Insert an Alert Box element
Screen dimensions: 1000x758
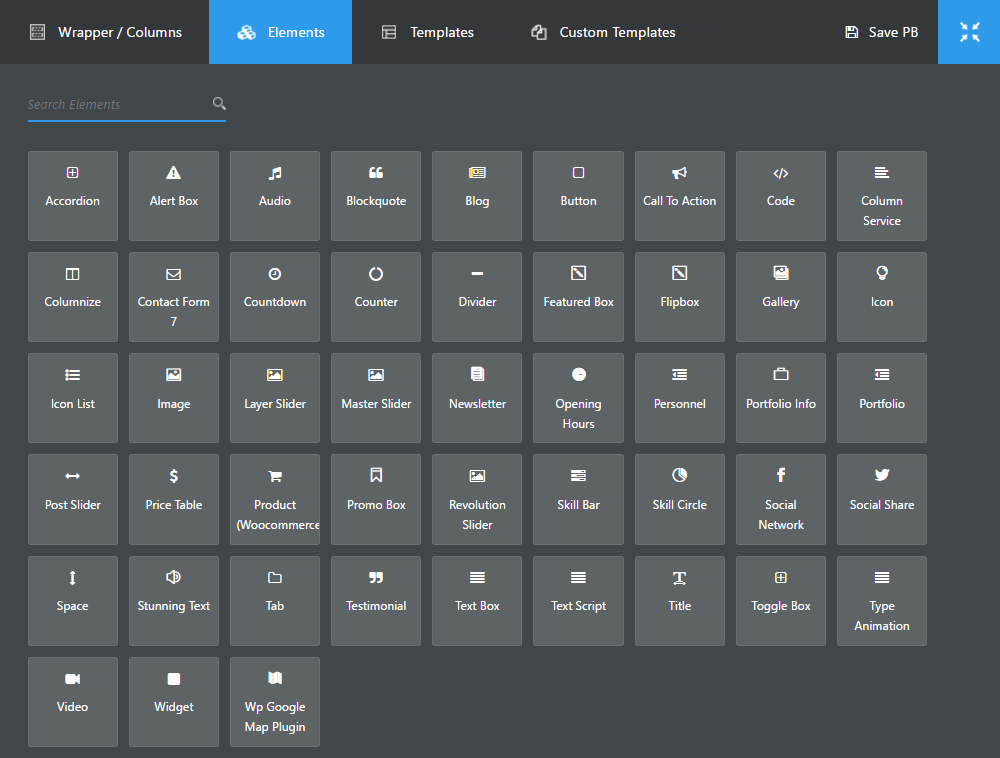tap(174, 196)
